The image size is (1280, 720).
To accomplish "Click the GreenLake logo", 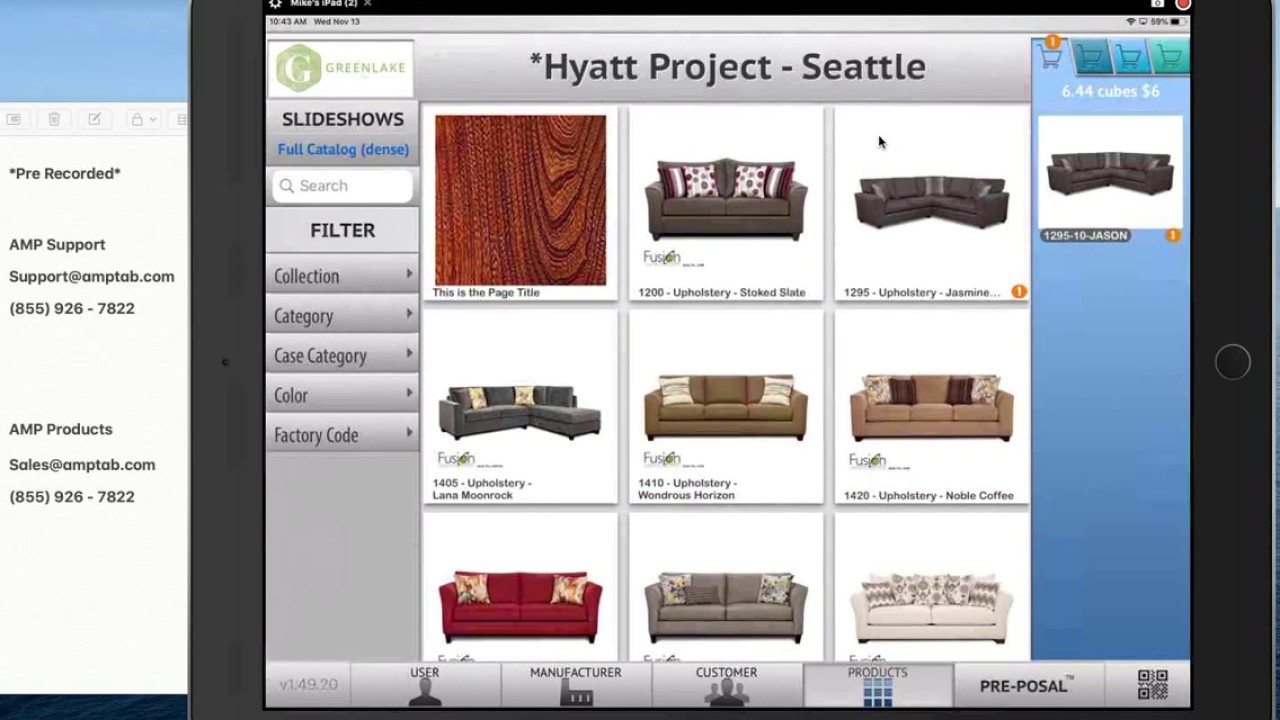I will tap(341, 69).
